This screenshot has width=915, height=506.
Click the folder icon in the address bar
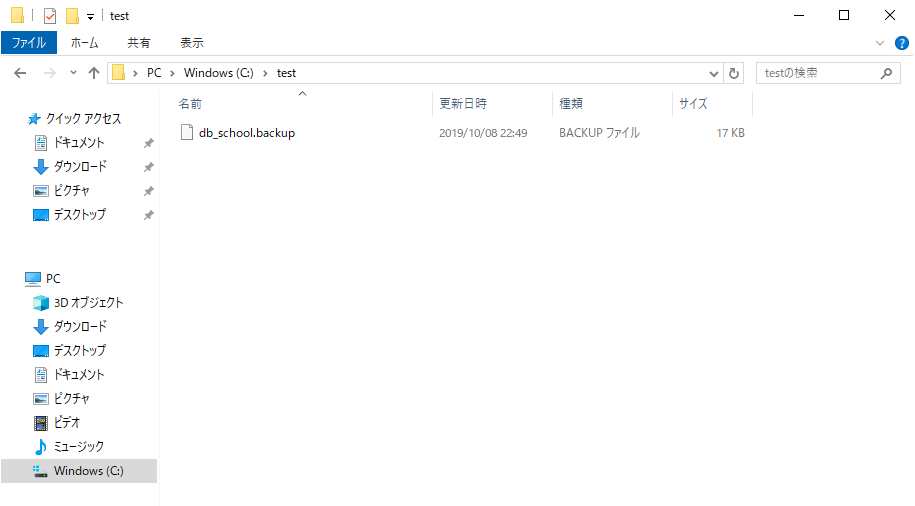click(118, 72)
